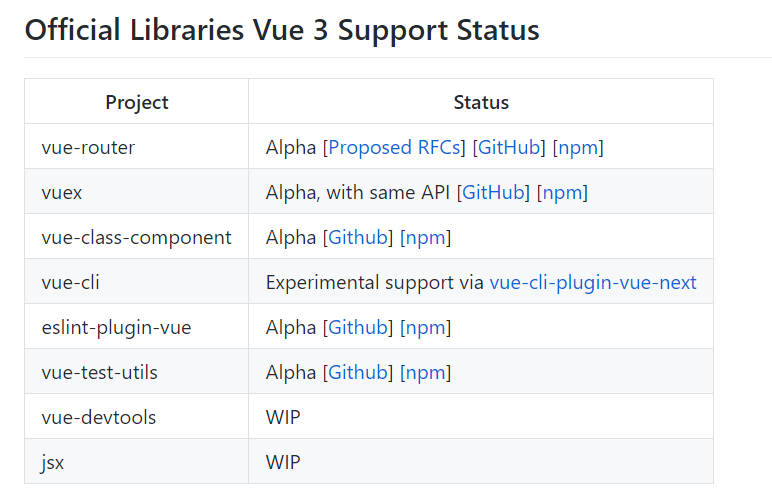The height and width of the screenshot is (501, 772).
Task: Visit the vue-test-utils npm link
Action: click(x=425, y=372)
